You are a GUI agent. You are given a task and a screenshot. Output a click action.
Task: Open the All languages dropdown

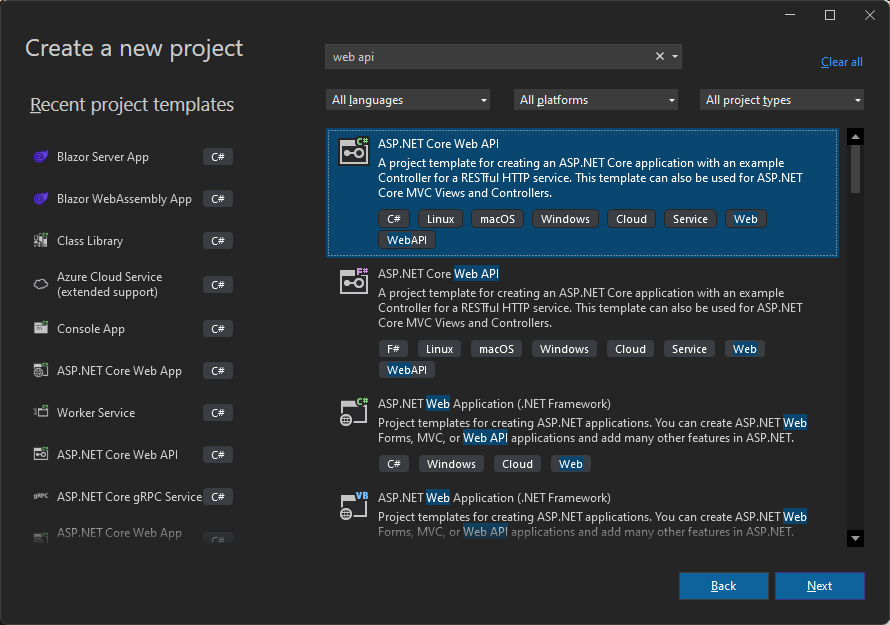[x=408, y=100]
